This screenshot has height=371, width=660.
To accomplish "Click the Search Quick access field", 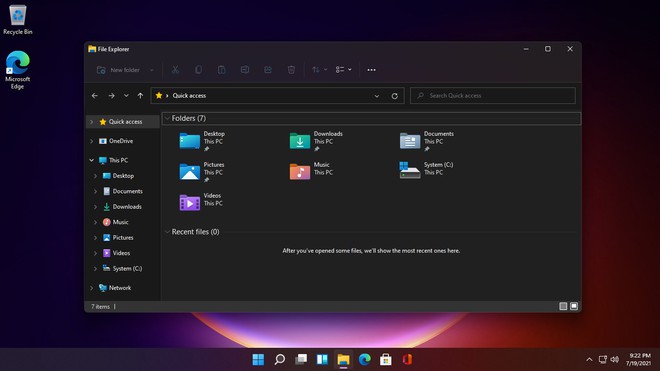I will pyautogui.click(x=493, y=96).
